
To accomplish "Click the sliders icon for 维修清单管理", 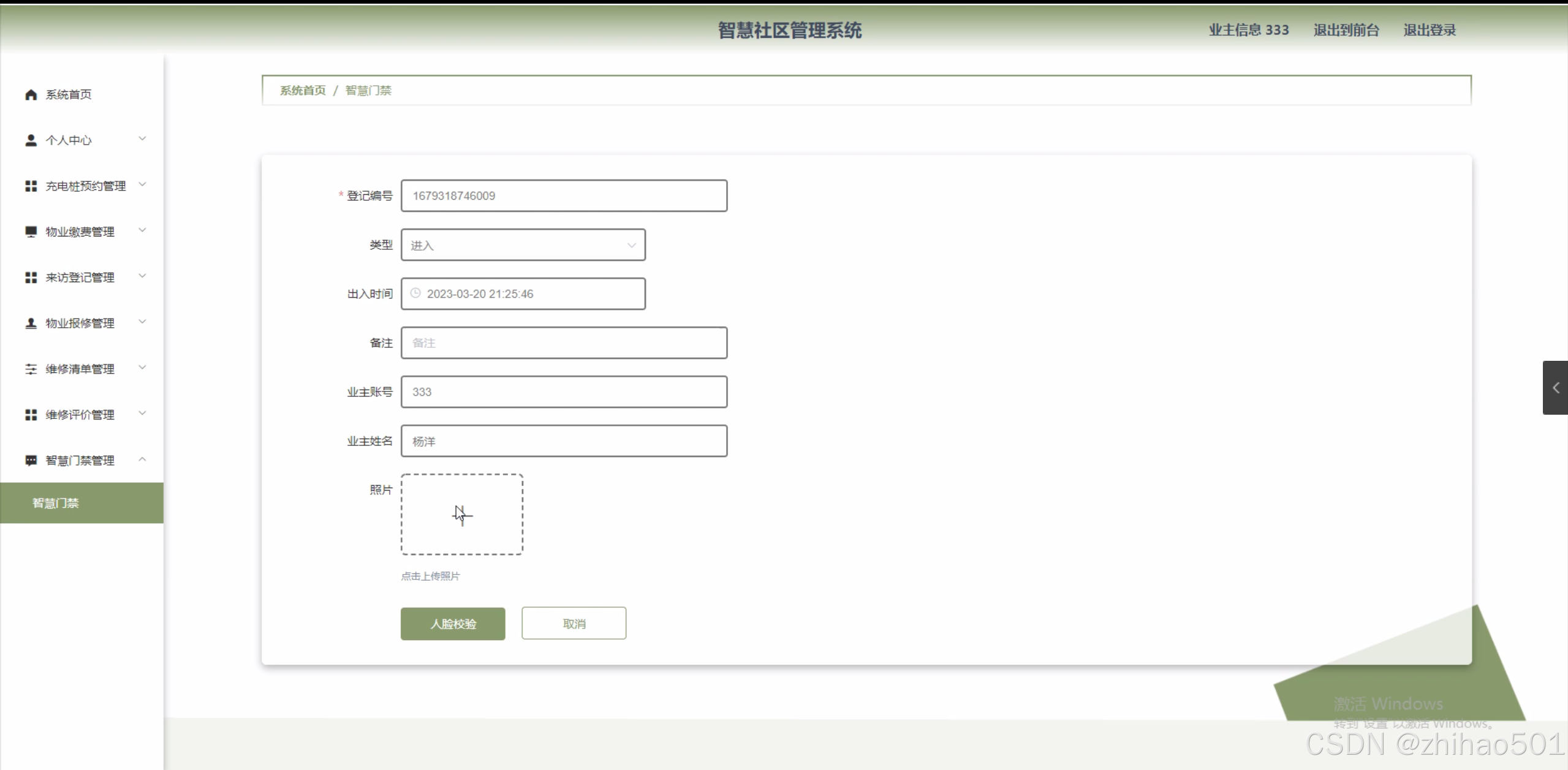I will (31, 369).
